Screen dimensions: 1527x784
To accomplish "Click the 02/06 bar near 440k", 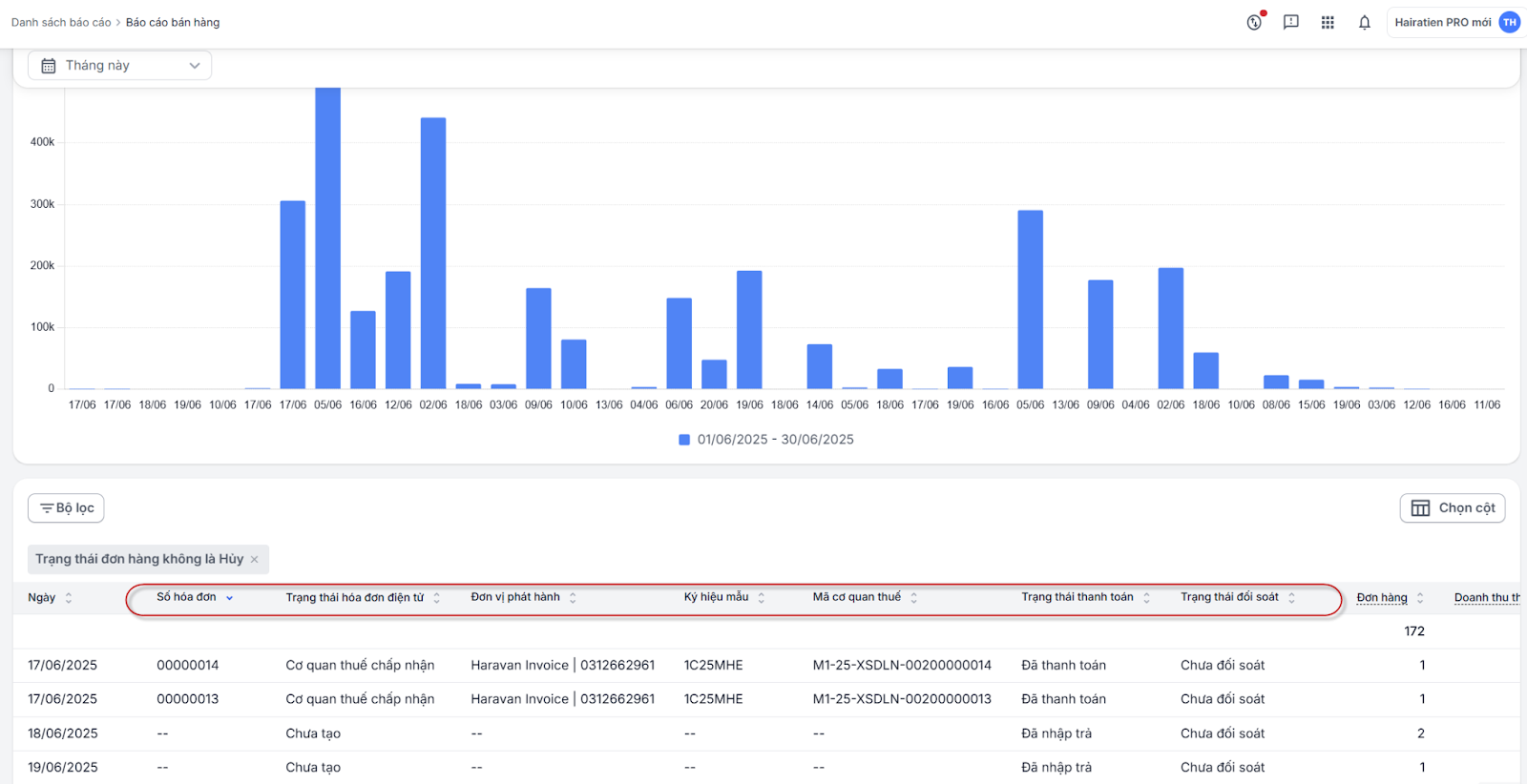I will 433,253.
